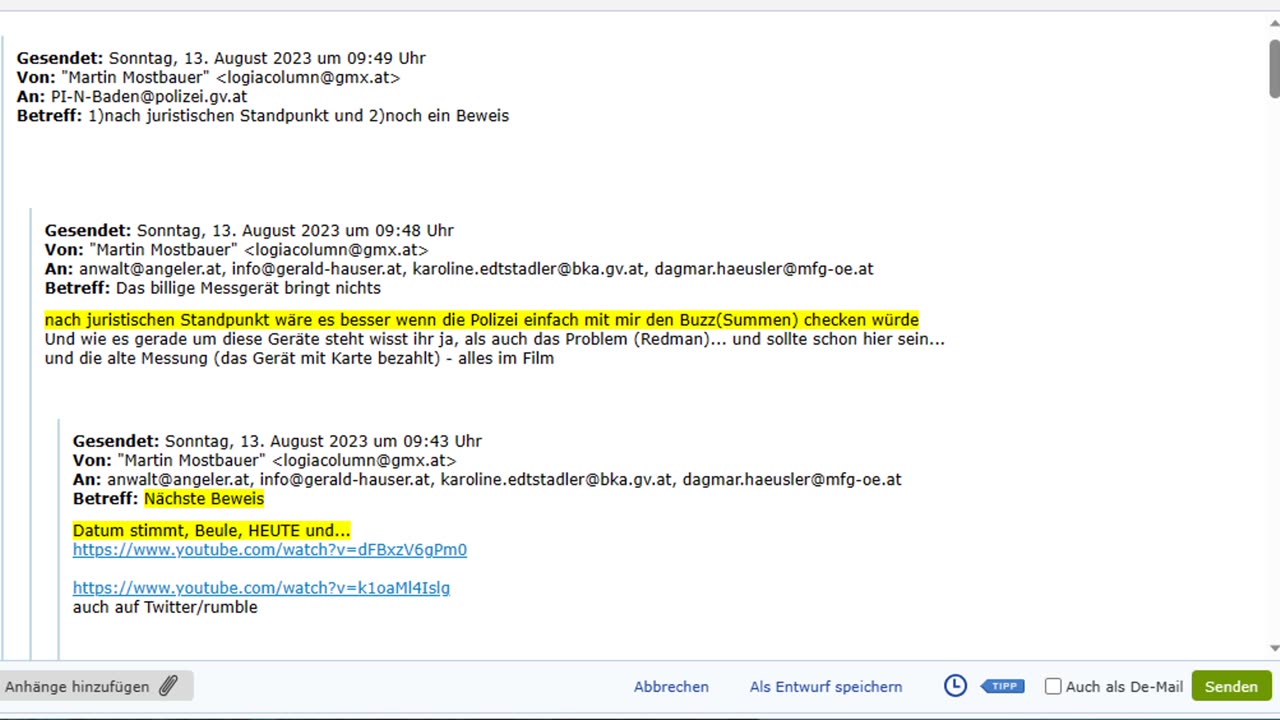Click the 'Das billige Messgerät bringt nichts' subject
Viewport: 1280px width, 720px height.
248,288
